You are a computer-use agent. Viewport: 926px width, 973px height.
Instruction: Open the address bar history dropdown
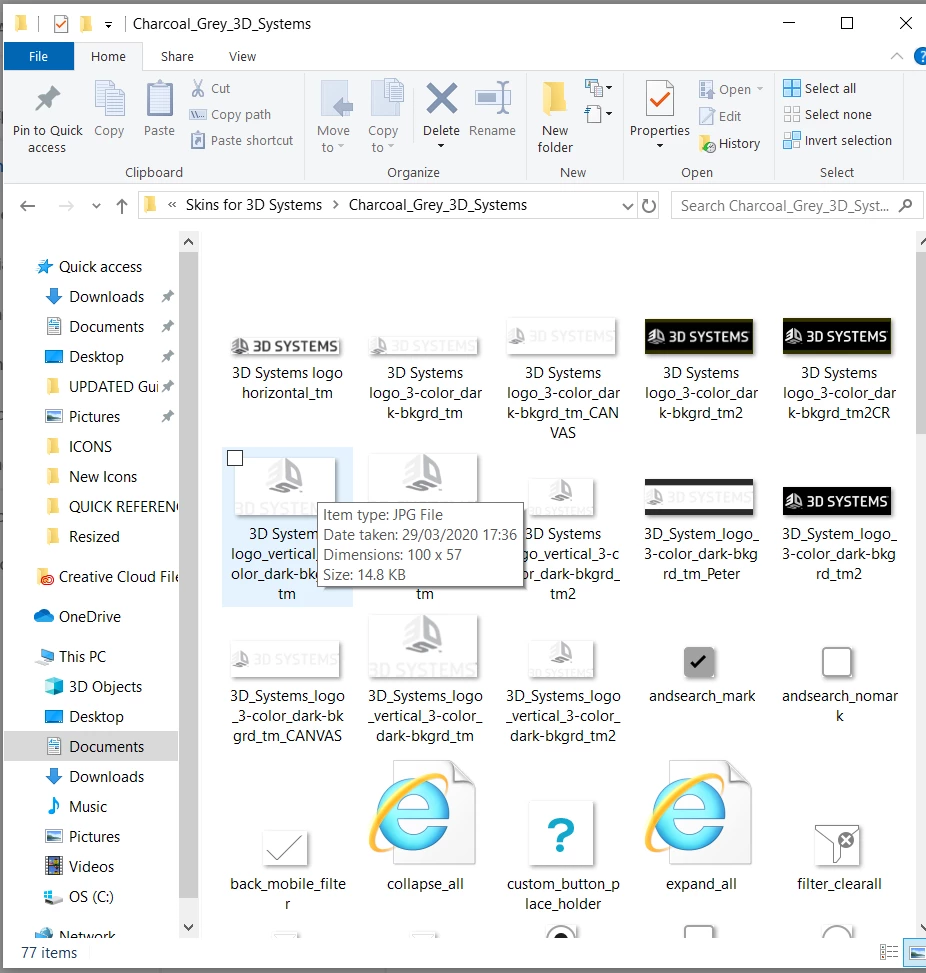[x=627, y=206]
